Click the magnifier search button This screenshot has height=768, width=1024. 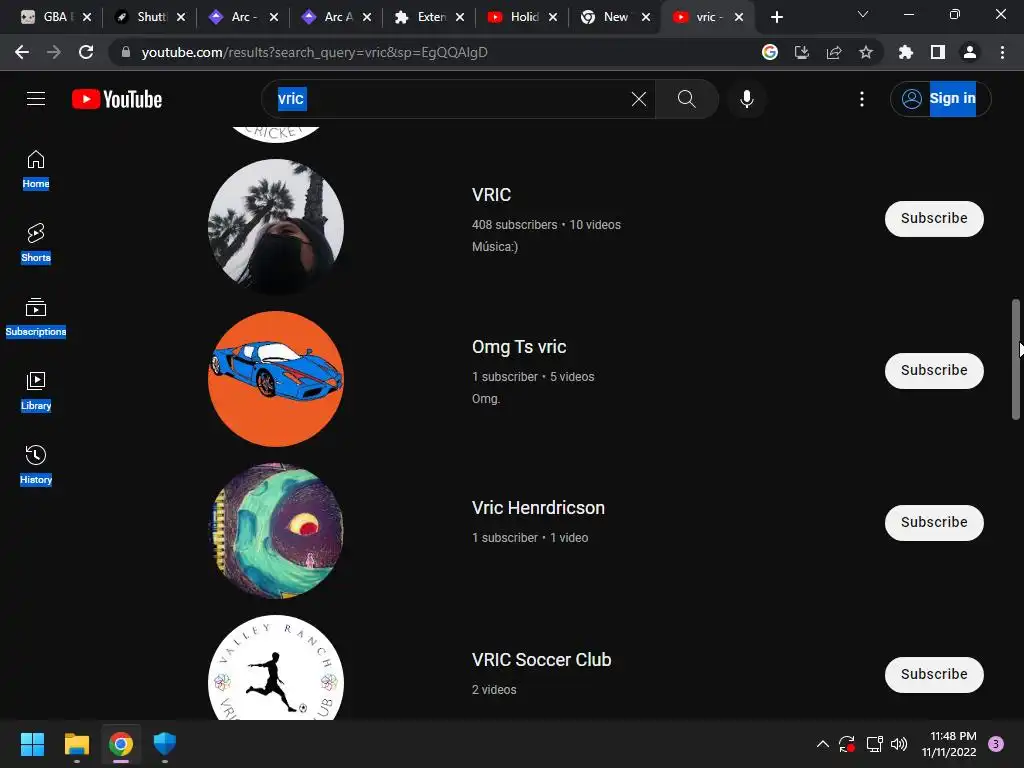point(686,99)
